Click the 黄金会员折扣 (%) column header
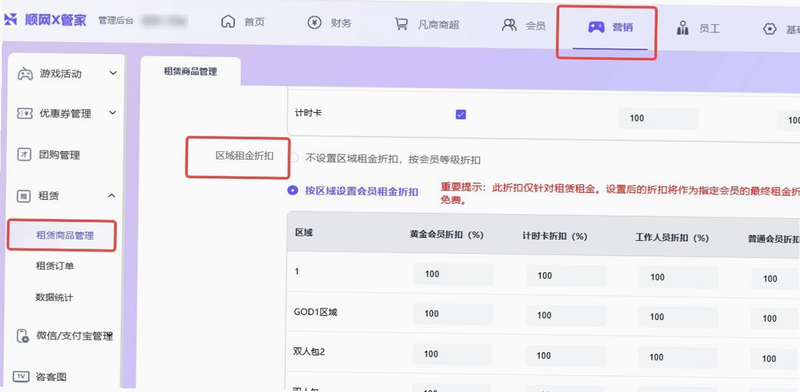Image resolution: width=800 pixels, height=392 pixels. 446,235
